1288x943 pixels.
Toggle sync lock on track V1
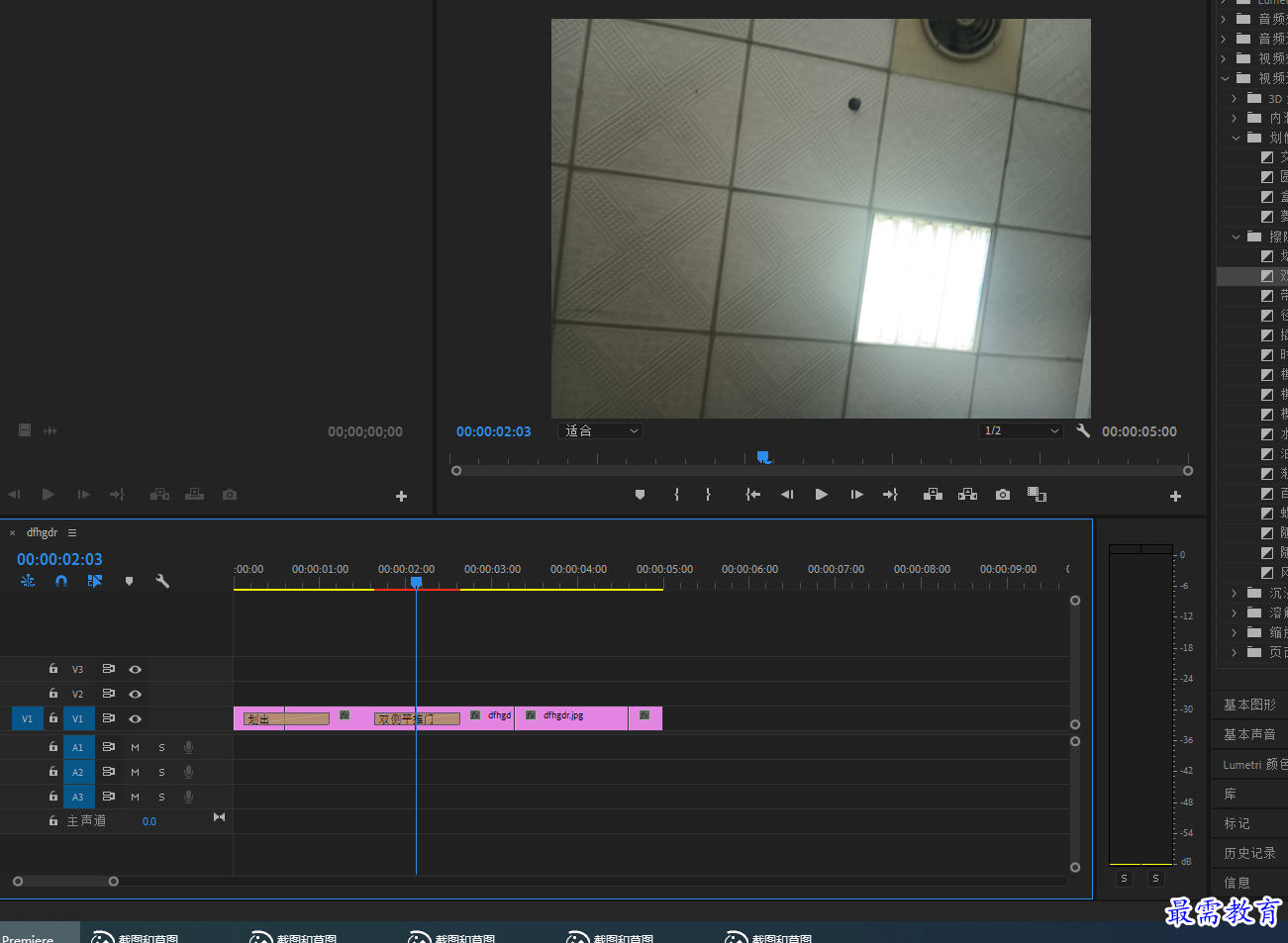[x=109, y=718]
